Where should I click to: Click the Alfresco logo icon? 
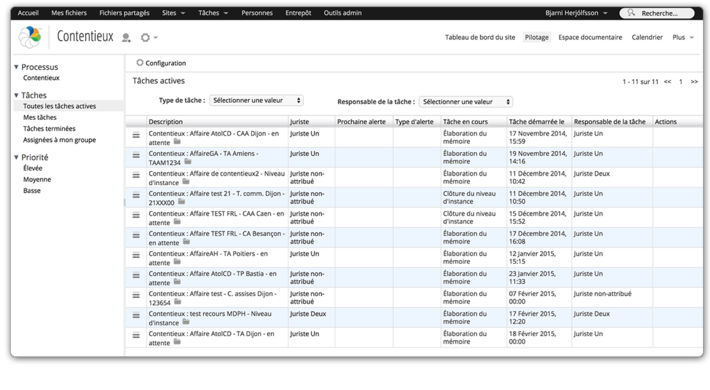coord(29,37)
